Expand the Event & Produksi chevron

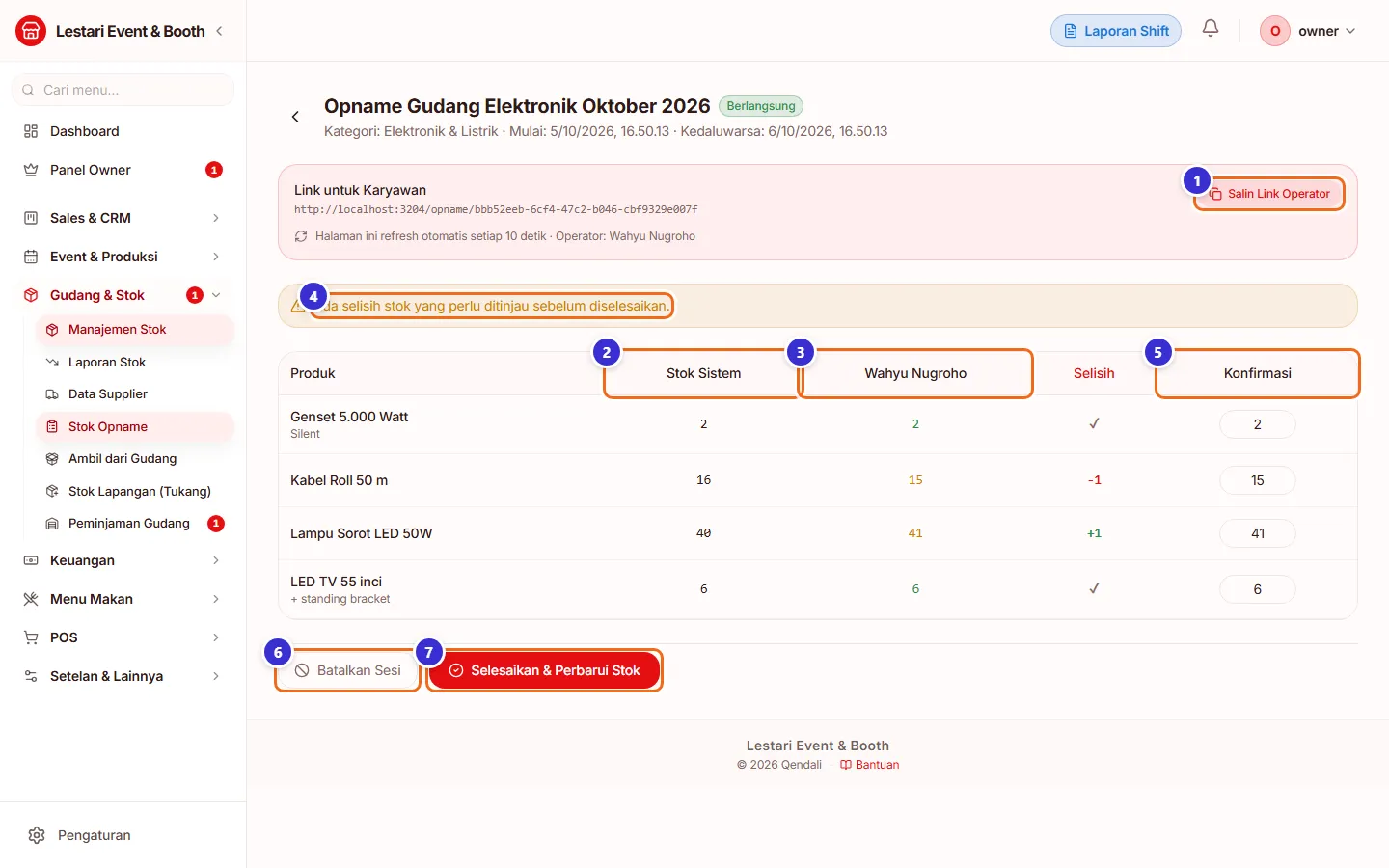[x=216, y=257]
